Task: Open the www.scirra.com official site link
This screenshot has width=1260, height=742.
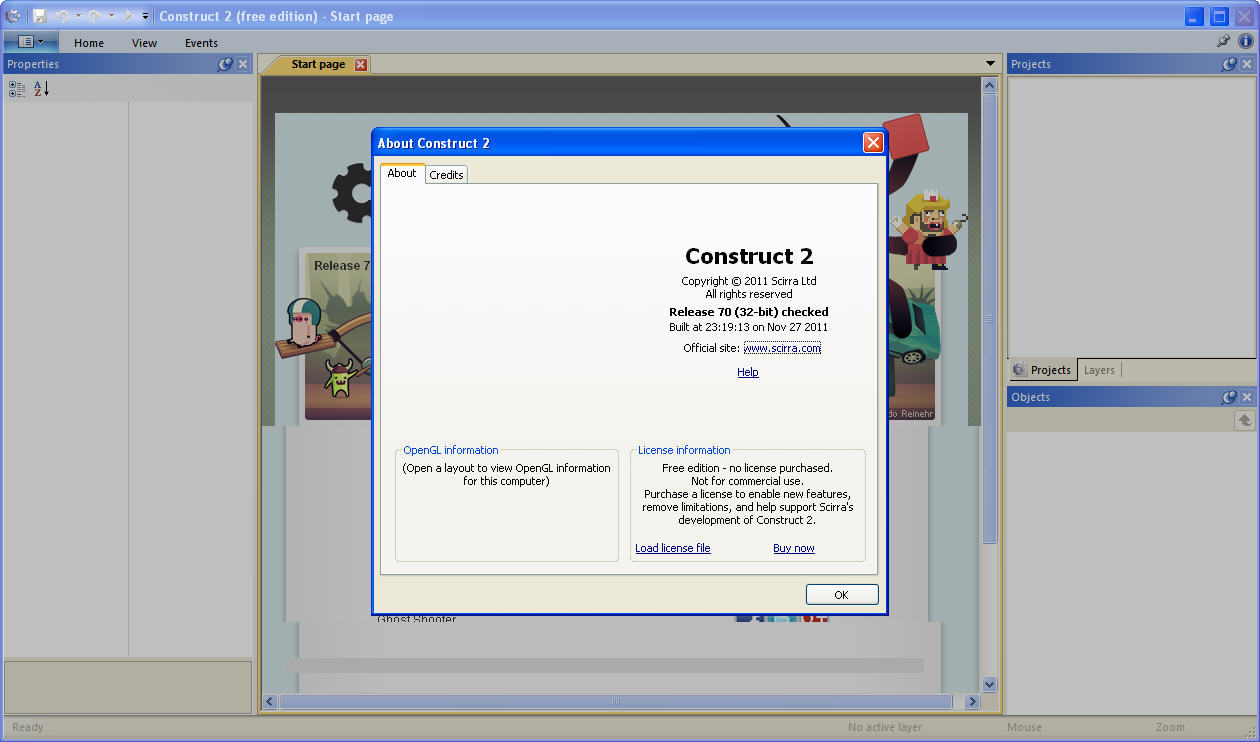Action: (x=782, y=348)
